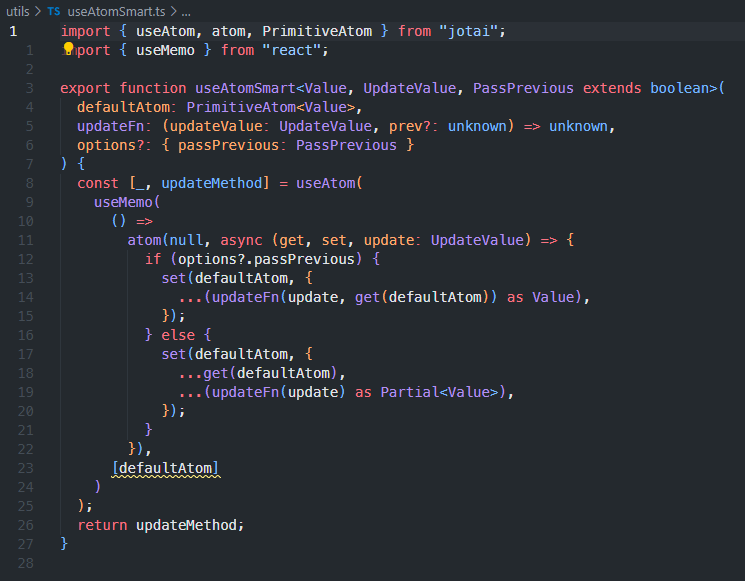
Task: Click 'options?.passPrevious' in if condition
Action: point(266,259)
